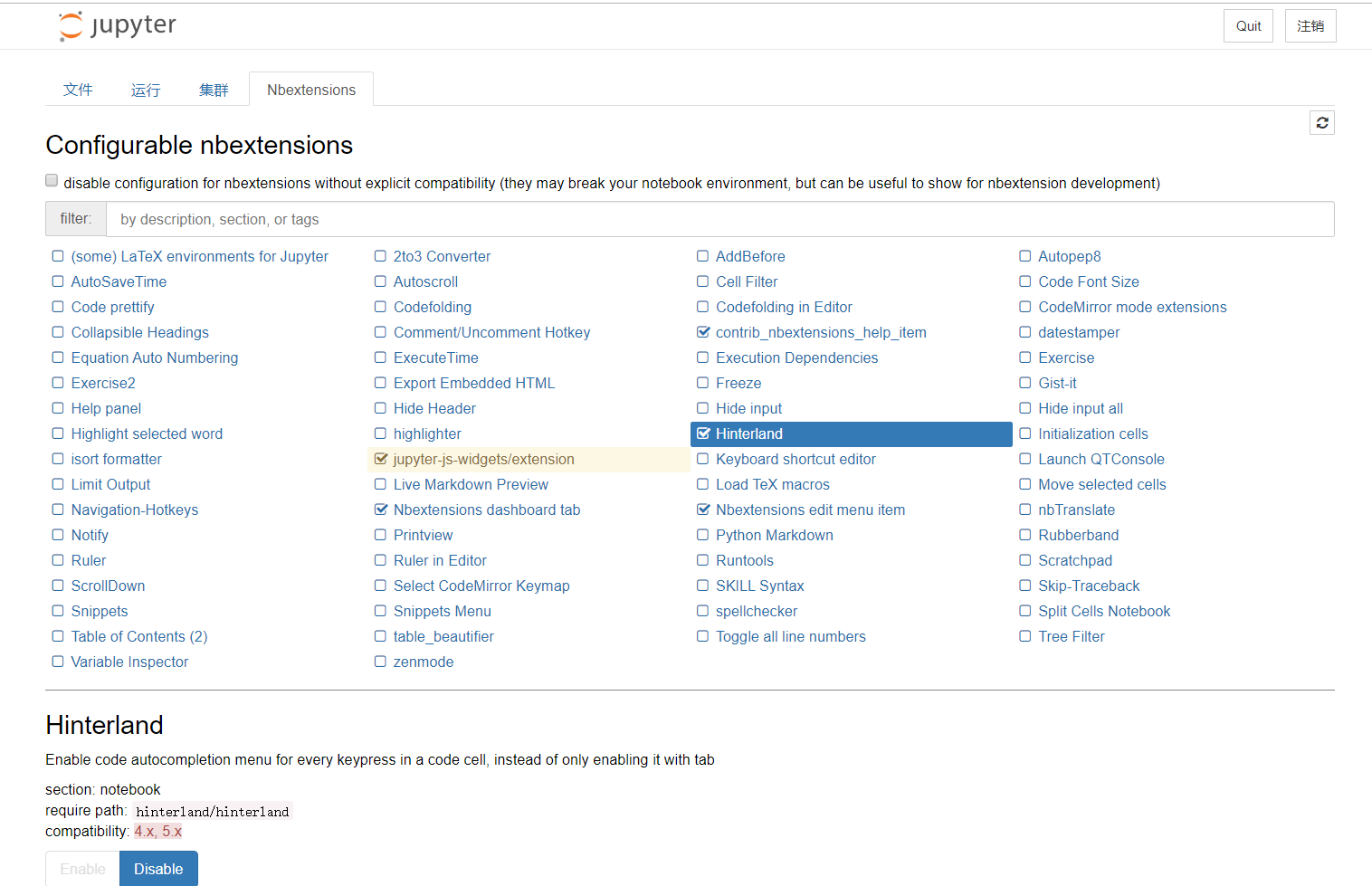Select Rubberband extension
This screenshot has height=886, width=1372.
(x=1078, y=536)
